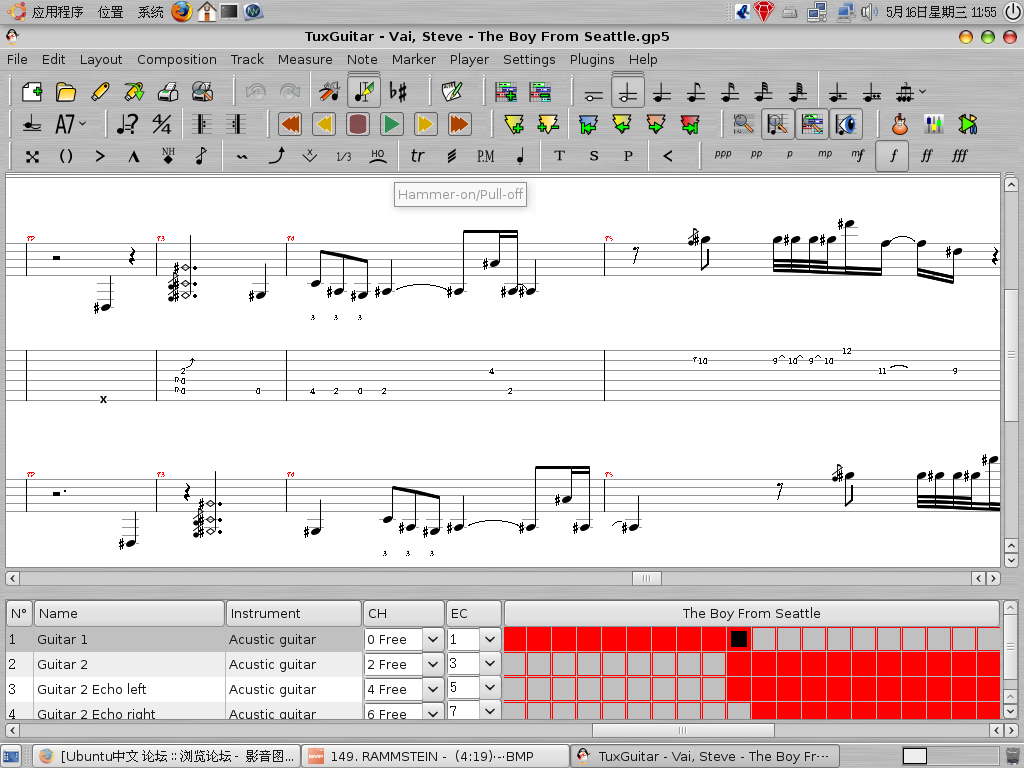Add a marker
The width and height of the screenshot is (1024, 768).
pyautogui.click(x=514, y=124)
